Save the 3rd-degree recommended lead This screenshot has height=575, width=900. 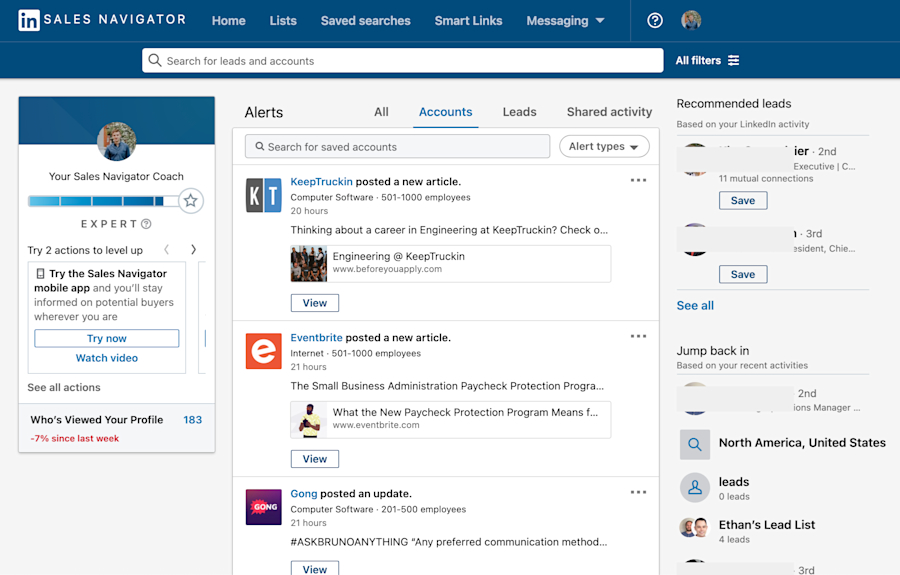click(743, 274)
